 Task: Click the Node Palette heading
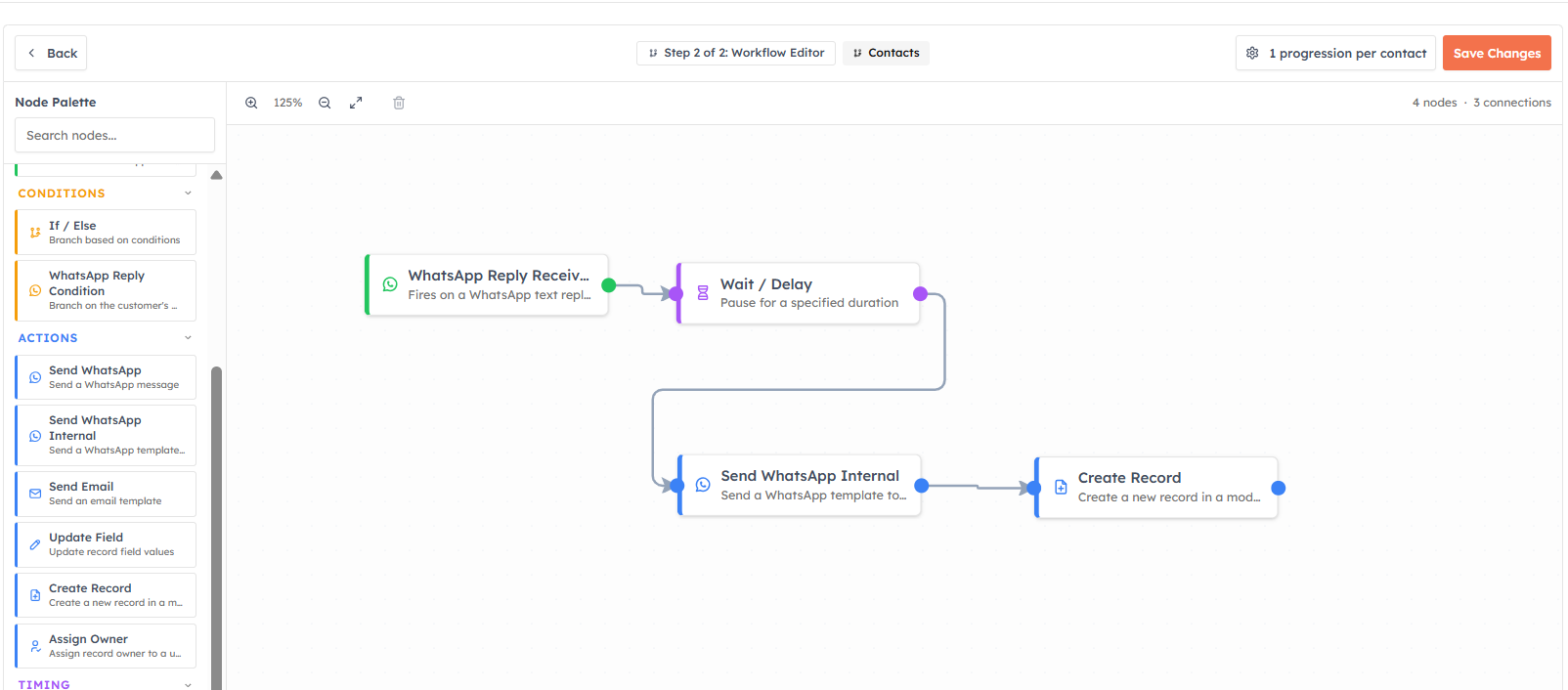56,102
